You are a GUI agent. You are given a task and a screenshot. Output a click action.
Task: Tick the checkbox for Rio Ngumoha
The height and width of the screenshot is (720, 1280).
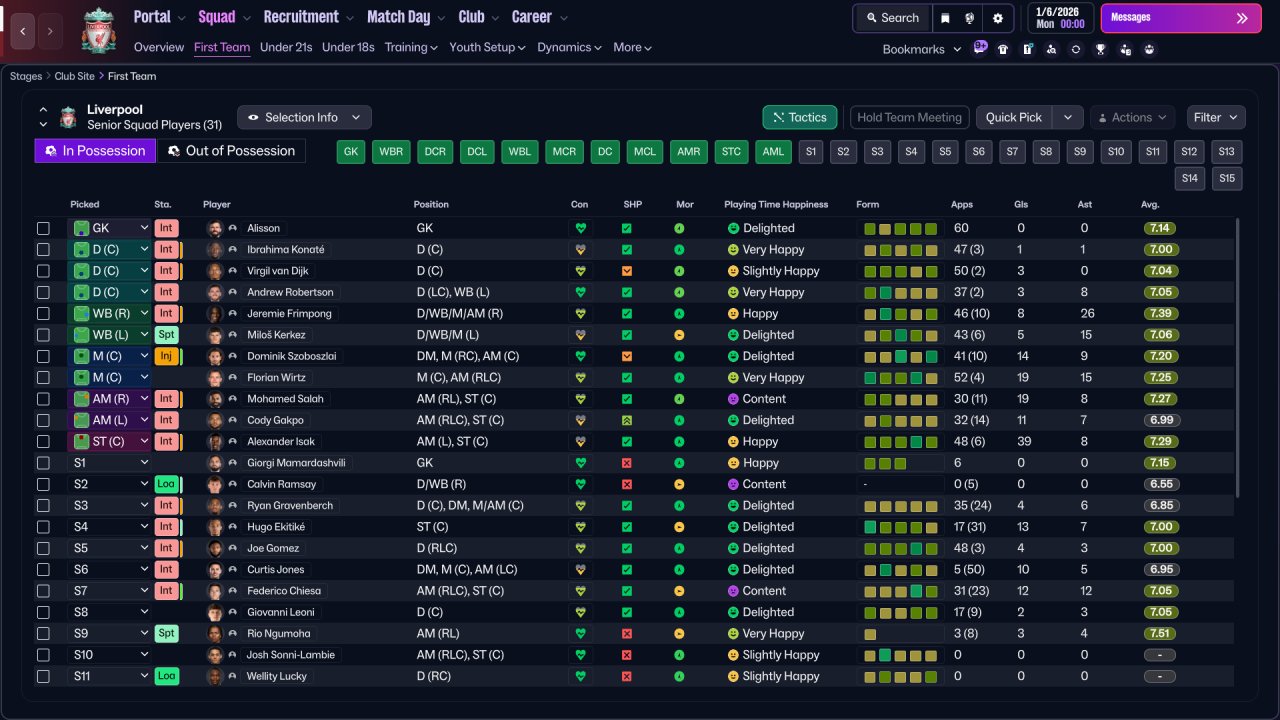click(43, 634)
